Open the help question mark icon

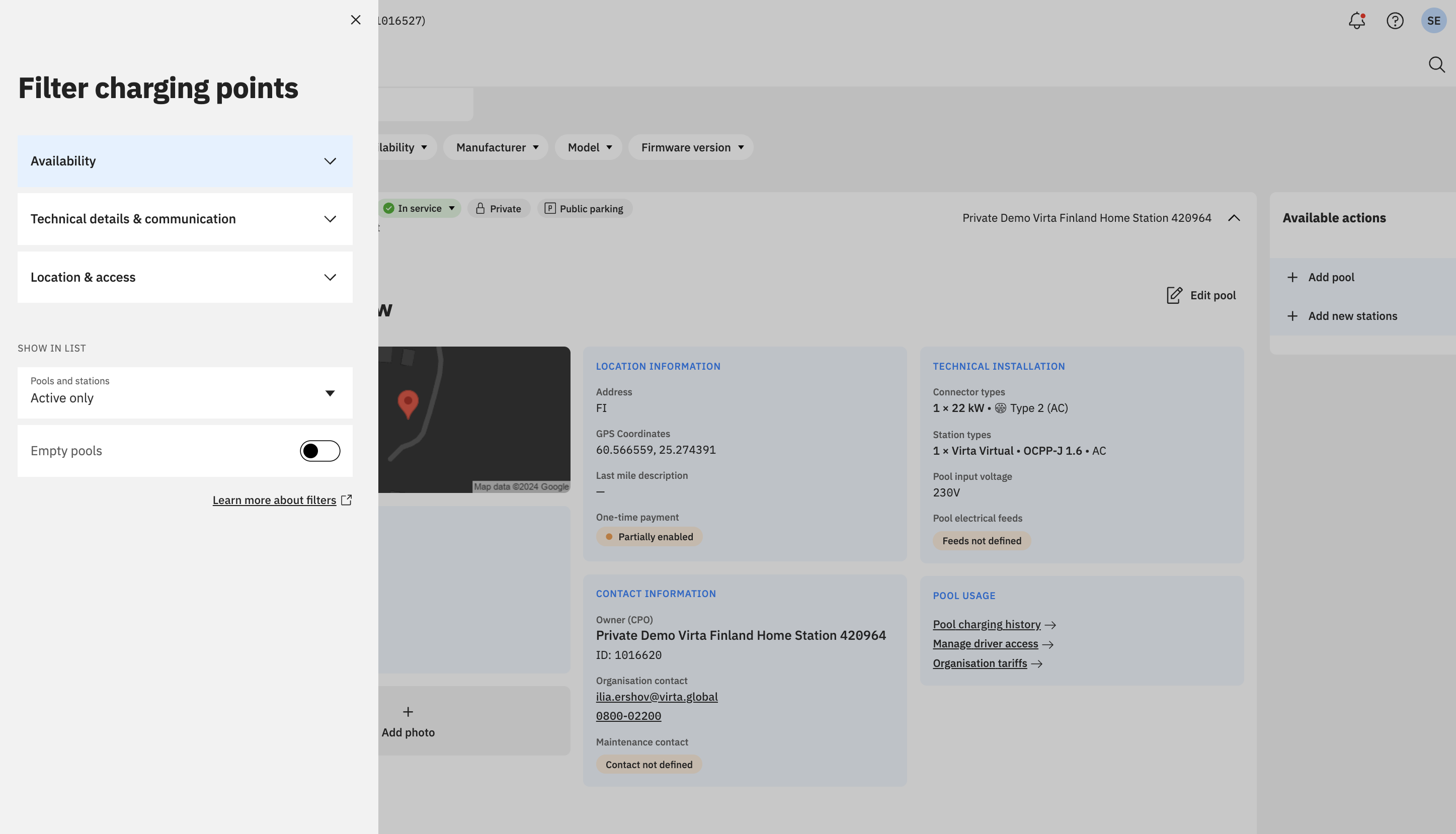pyautogui.click(x=1395, y=21)
